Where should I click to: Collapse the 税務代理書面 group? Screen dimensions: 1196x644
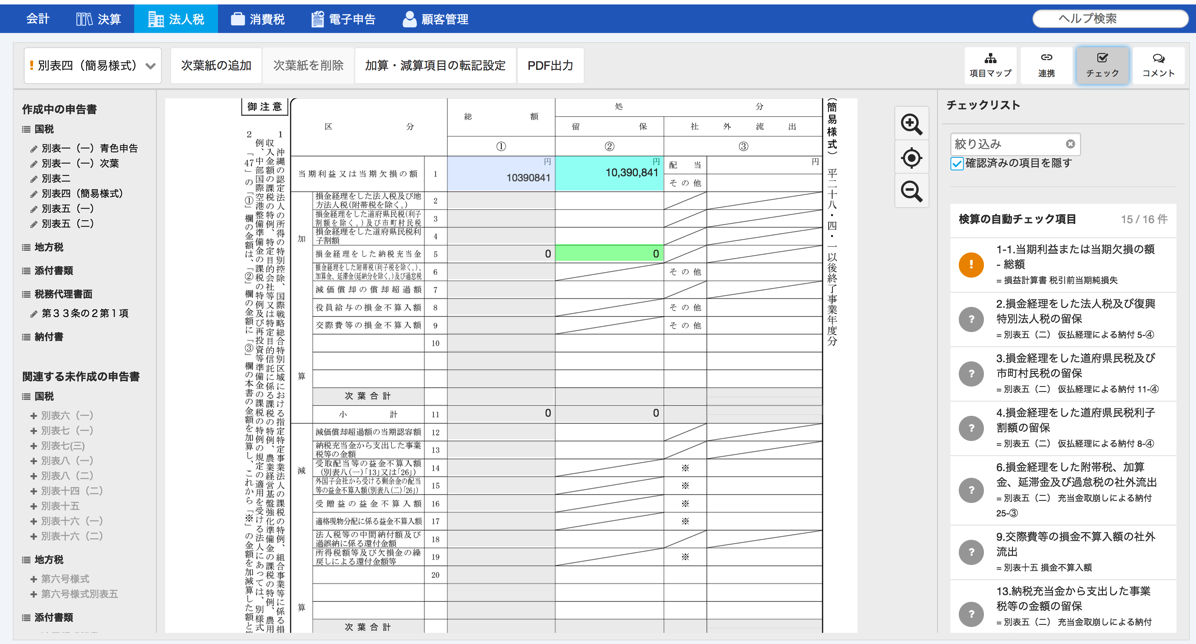click(57, 294)
